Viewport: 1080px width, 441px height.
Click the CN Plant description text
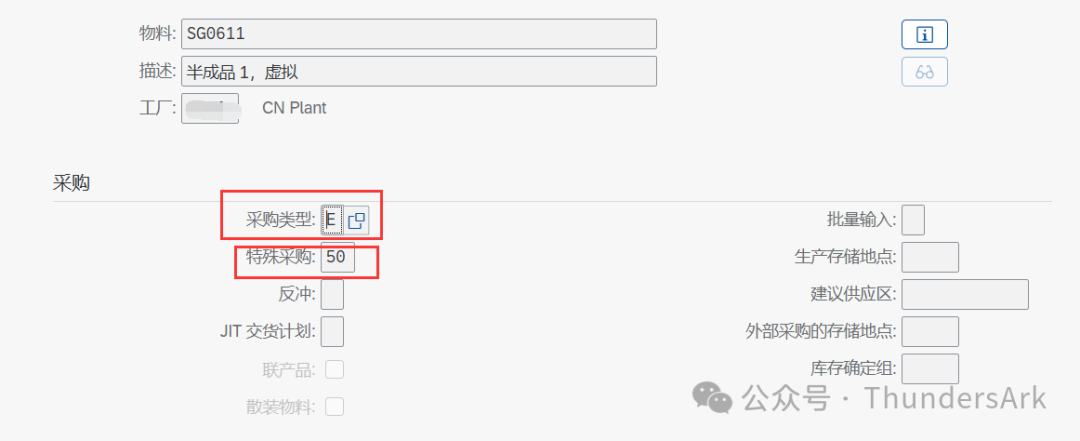[x=294, y=108]
